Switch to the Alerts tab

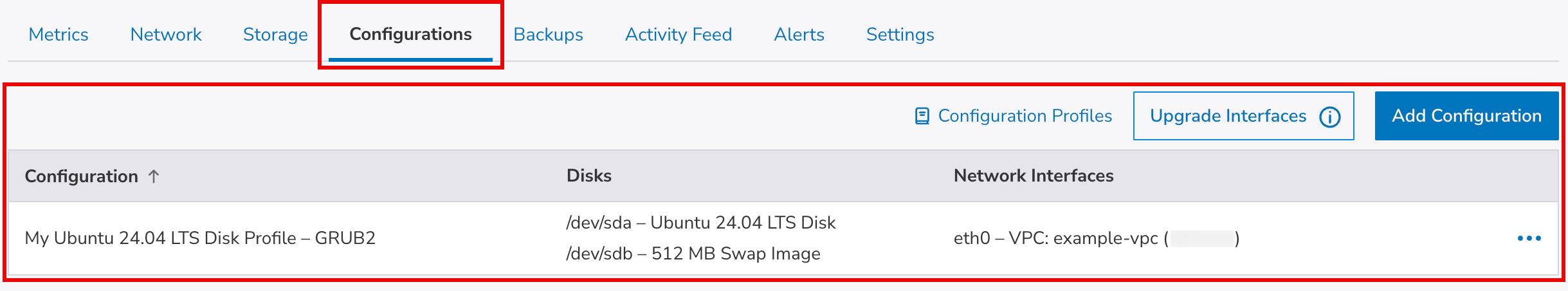799,34
